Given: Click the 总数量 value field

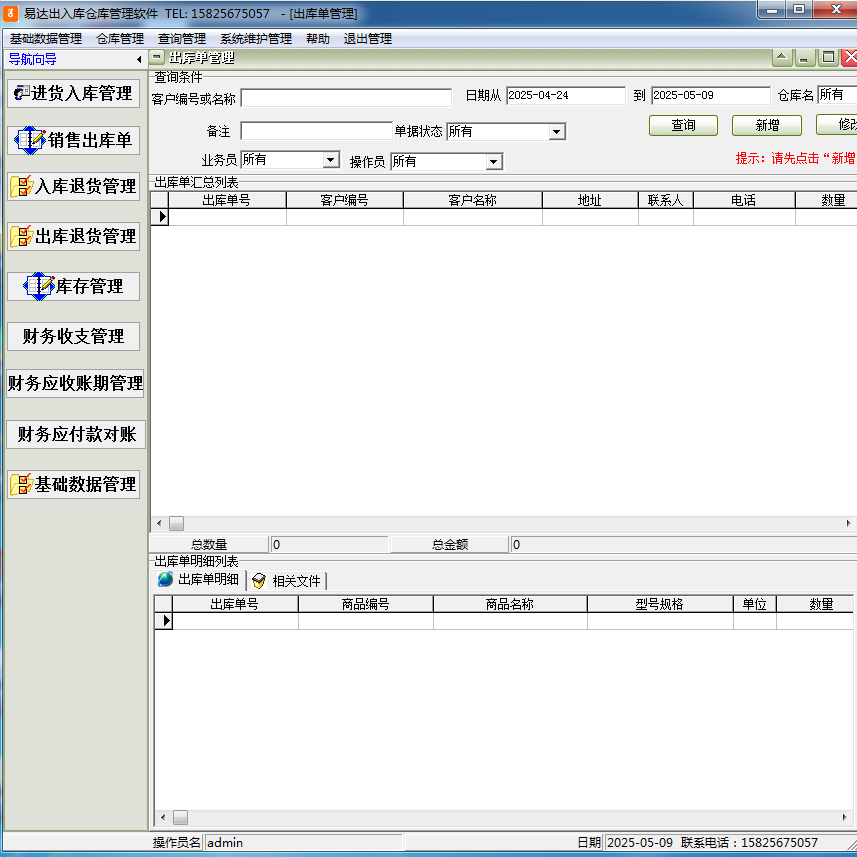Looking at the screenshot, I should (x=330, y=544).
